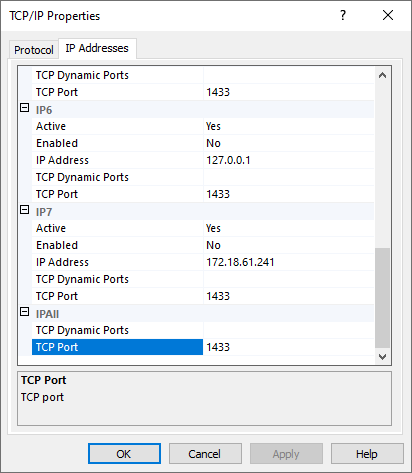Click the scrollbar up arrow
Viewport: 412px width, 473px height.
382,75
